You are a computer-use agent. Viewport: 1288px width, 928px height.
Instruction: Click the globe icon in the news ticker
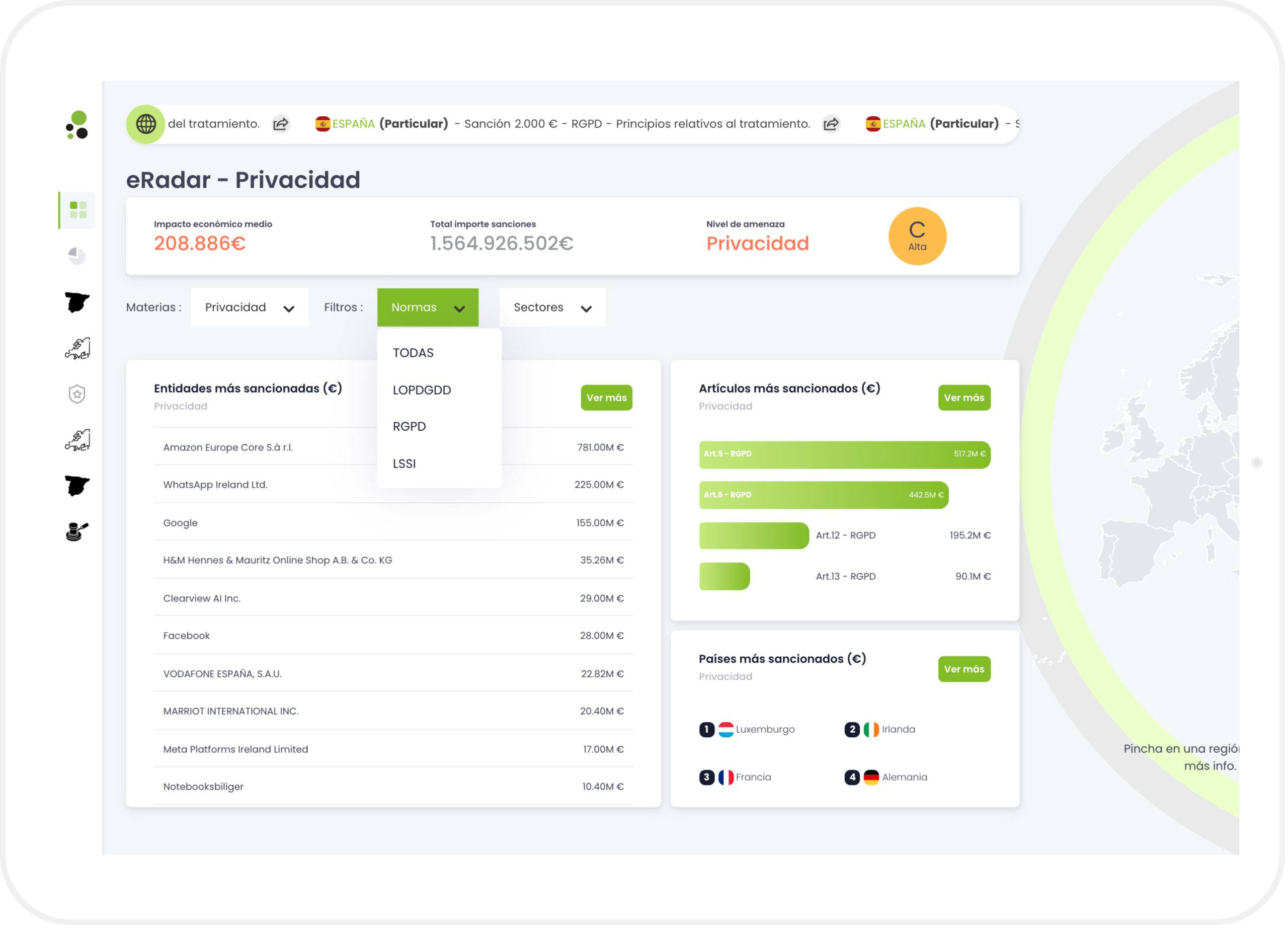(146, 124)
